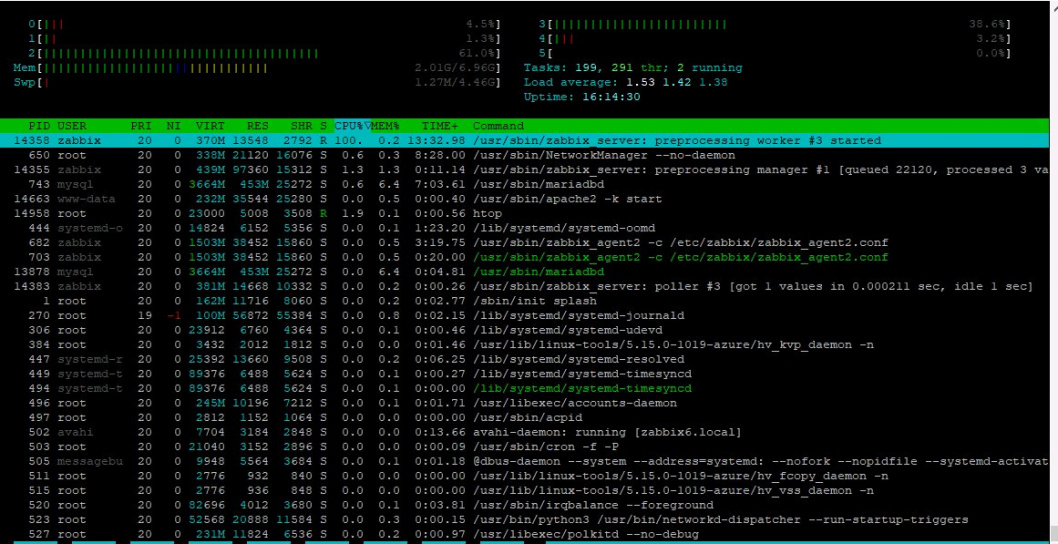Click the PRI column header
The width and height of the screenshot is (1058, 544).
pyautogui.click(x=141, y=126)
